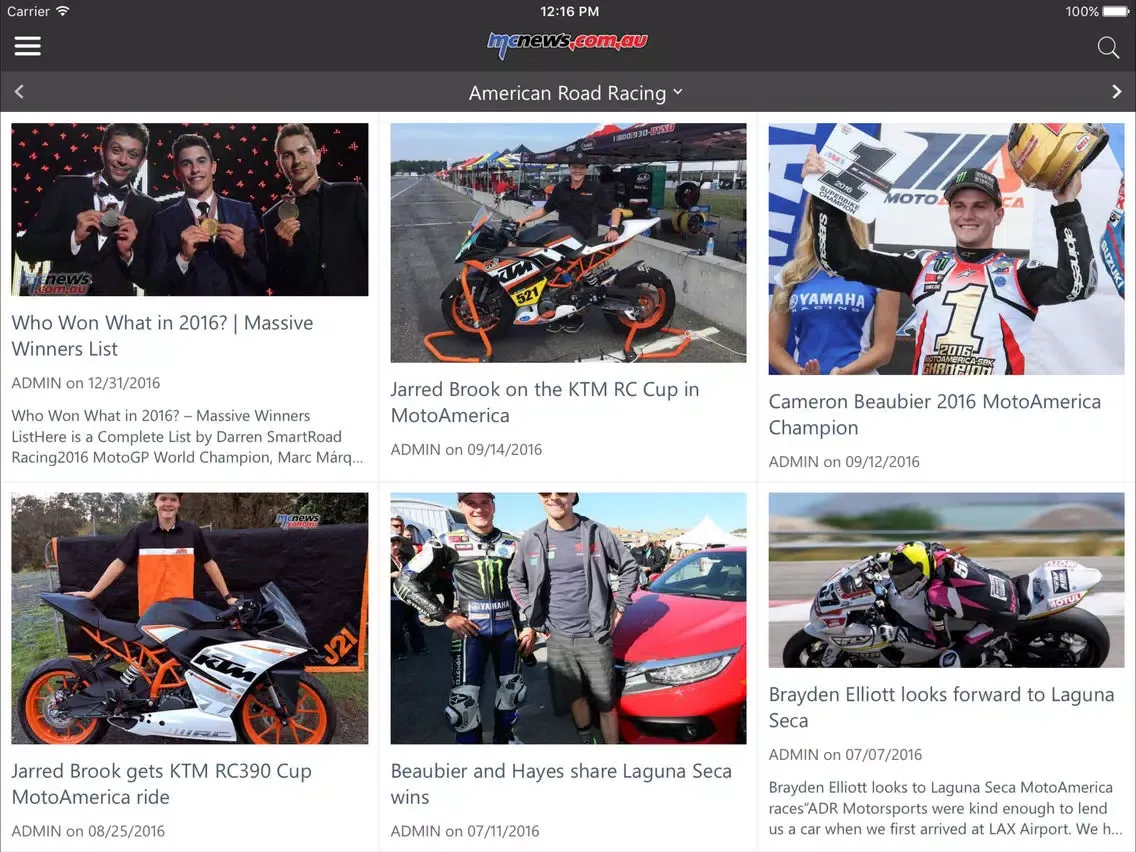Tap the mcnews.com.au logo

567,43
